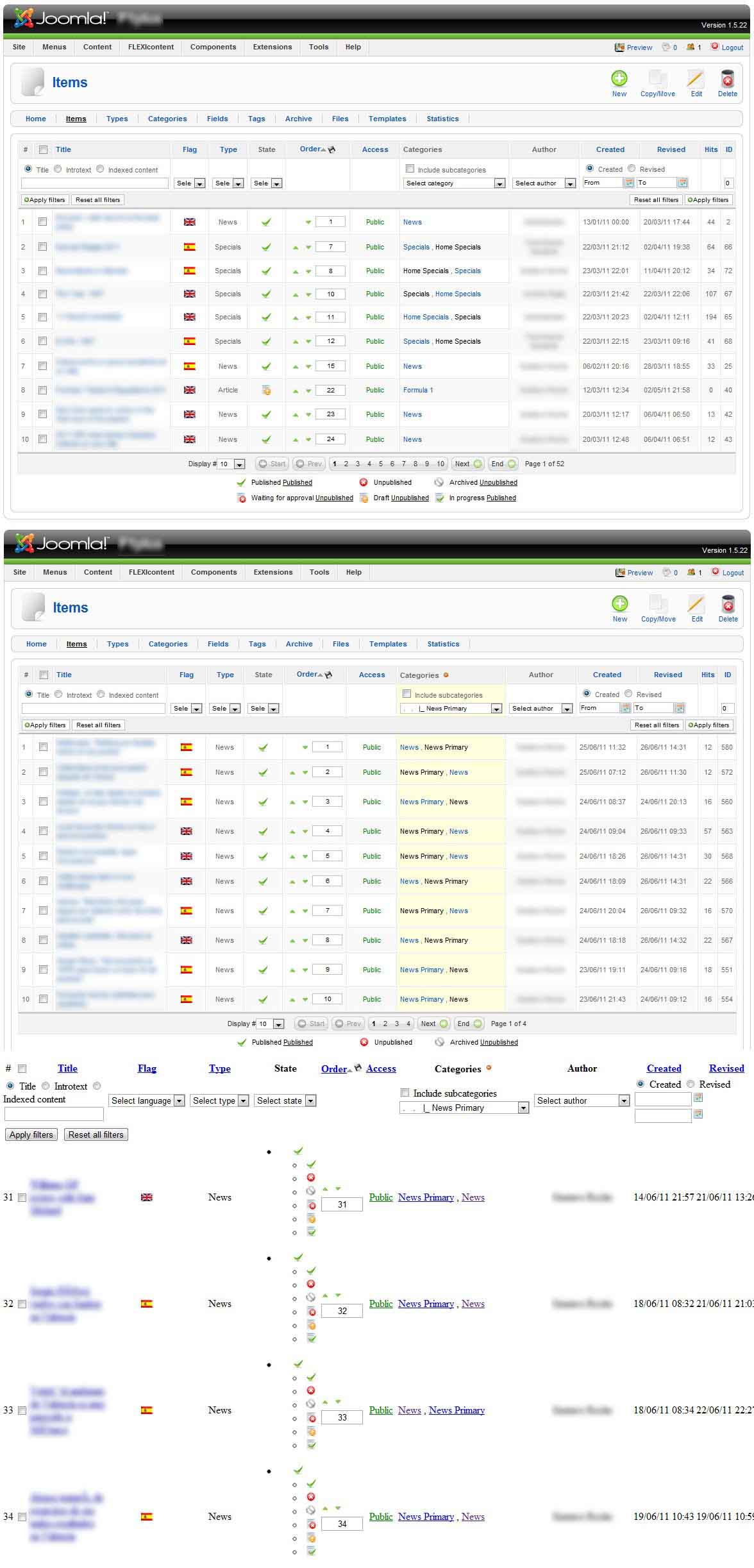Click the order number field showing 22

pos(331,390)
